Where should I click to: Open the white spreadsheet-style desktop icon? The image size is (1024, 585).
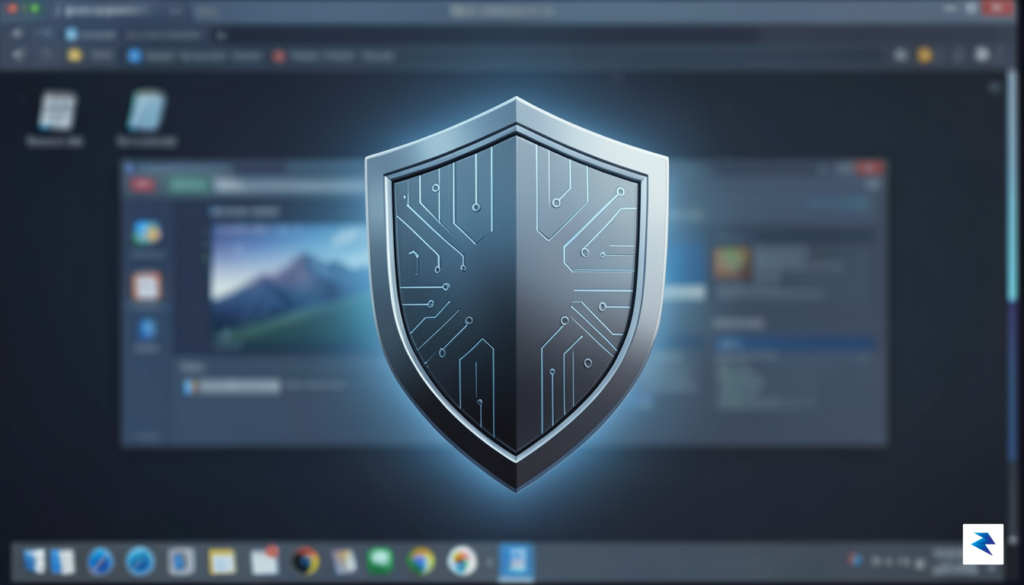[57, 111]
